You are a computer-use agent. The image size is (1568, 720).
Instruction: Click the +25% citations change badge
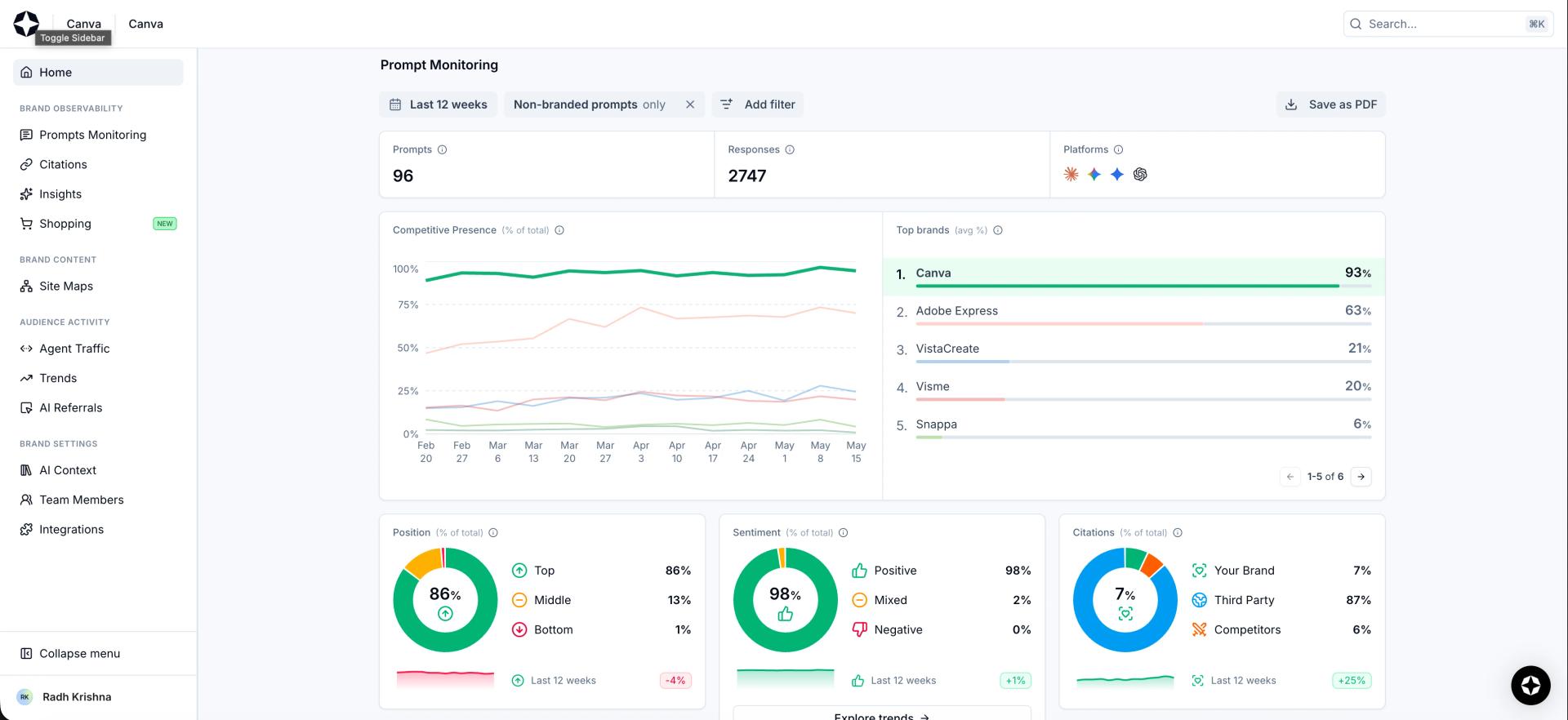coord(1352,681)
